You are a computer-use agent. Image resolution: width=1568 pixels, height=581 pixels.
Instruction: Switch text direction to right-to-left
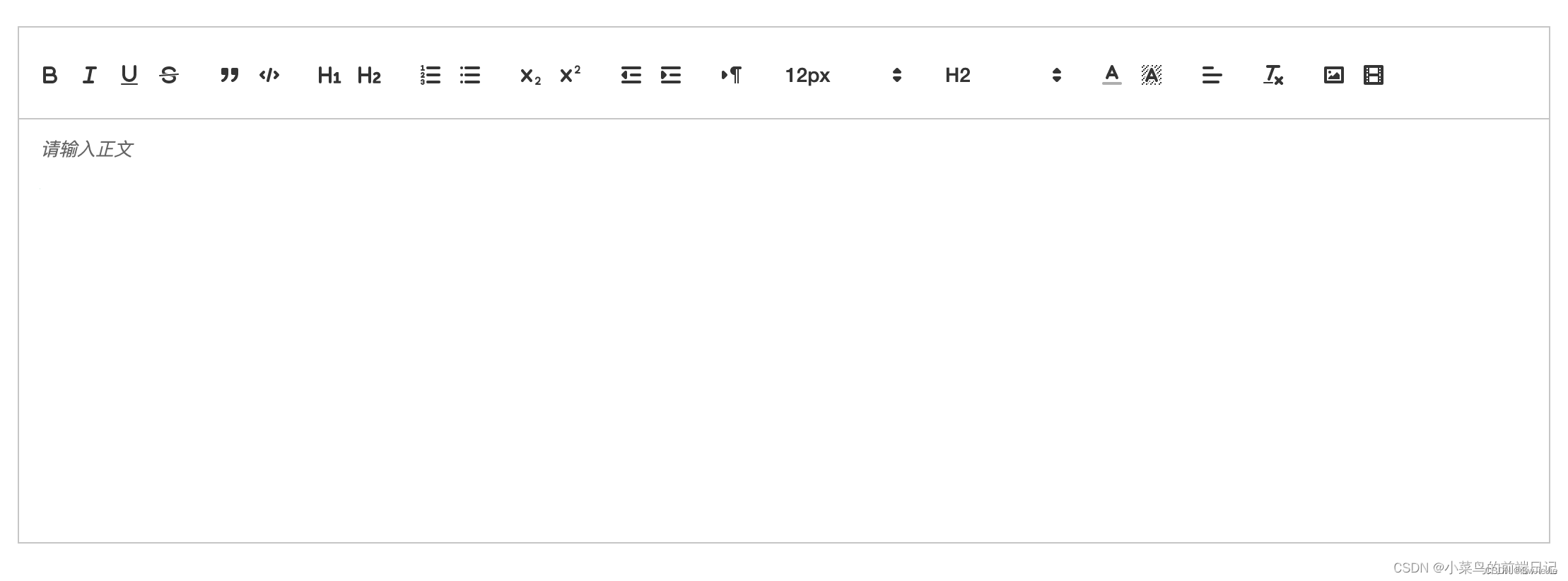[731, 75]
